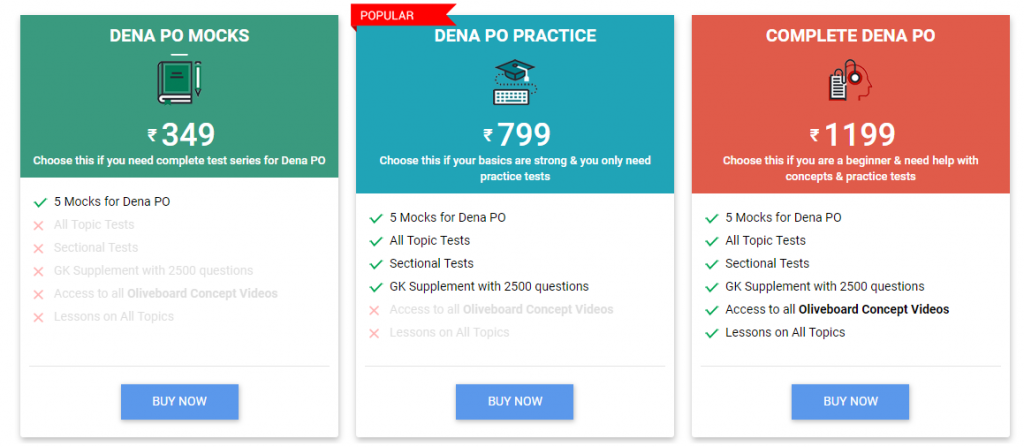Click bold Oliveboard Concept Videos text in Complete plan
The image size is (1024, 447).
[x=874, y=309]
